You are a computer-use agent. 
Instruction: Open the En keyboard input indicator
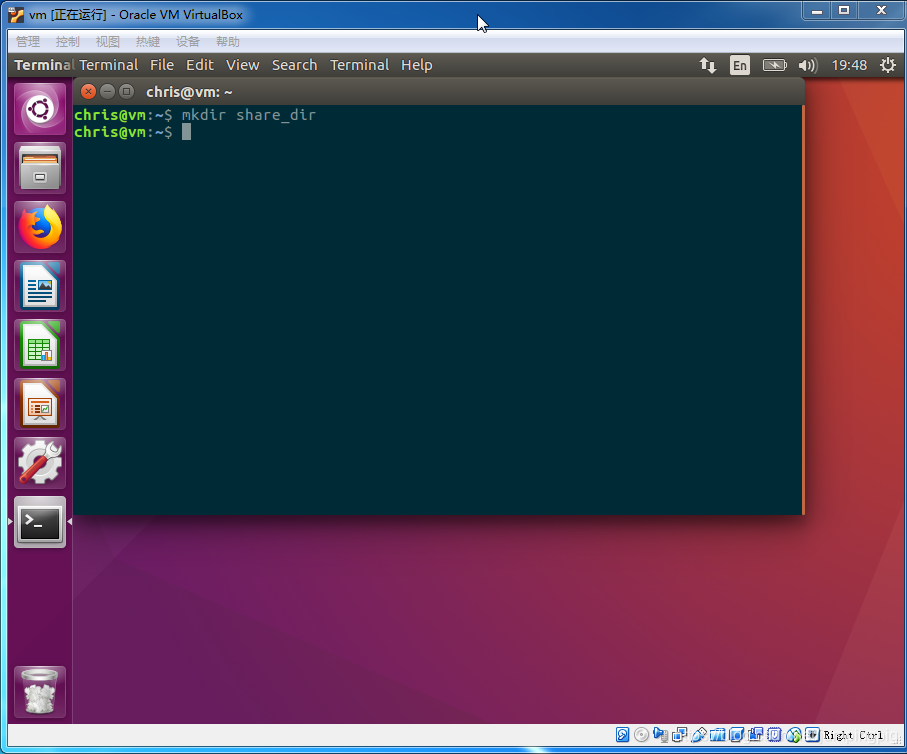(740, 65)
